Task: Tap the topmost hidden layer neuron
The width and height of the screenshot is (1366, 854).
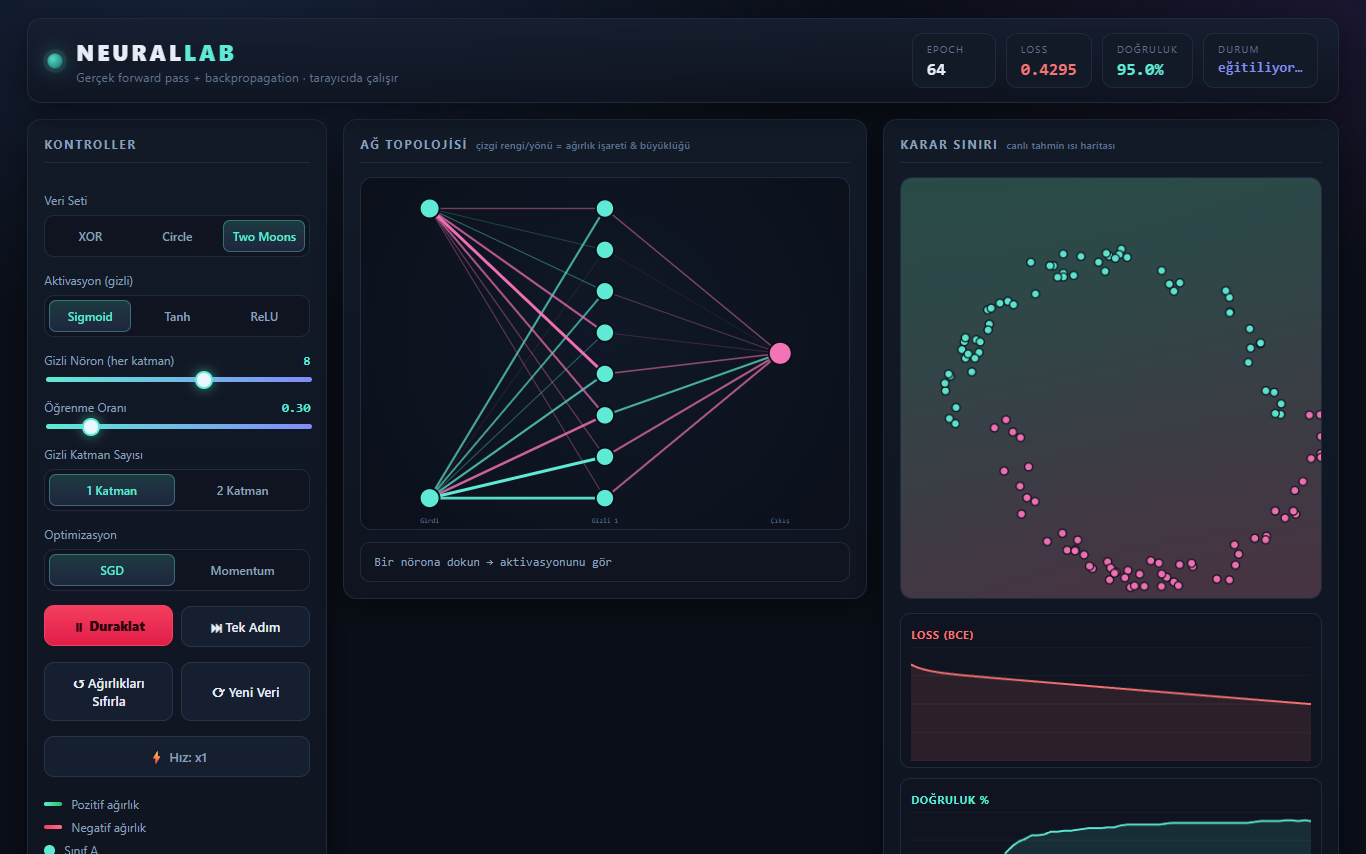Action: [x=605, y=208]
